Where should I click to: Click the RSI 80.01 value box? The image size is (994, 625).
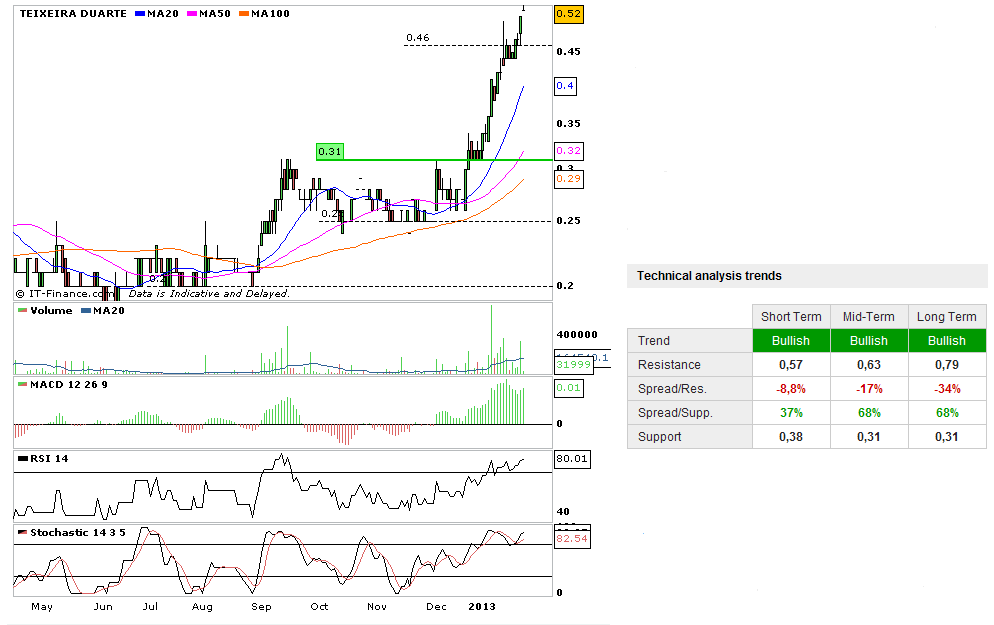click(x=572, y=458)
